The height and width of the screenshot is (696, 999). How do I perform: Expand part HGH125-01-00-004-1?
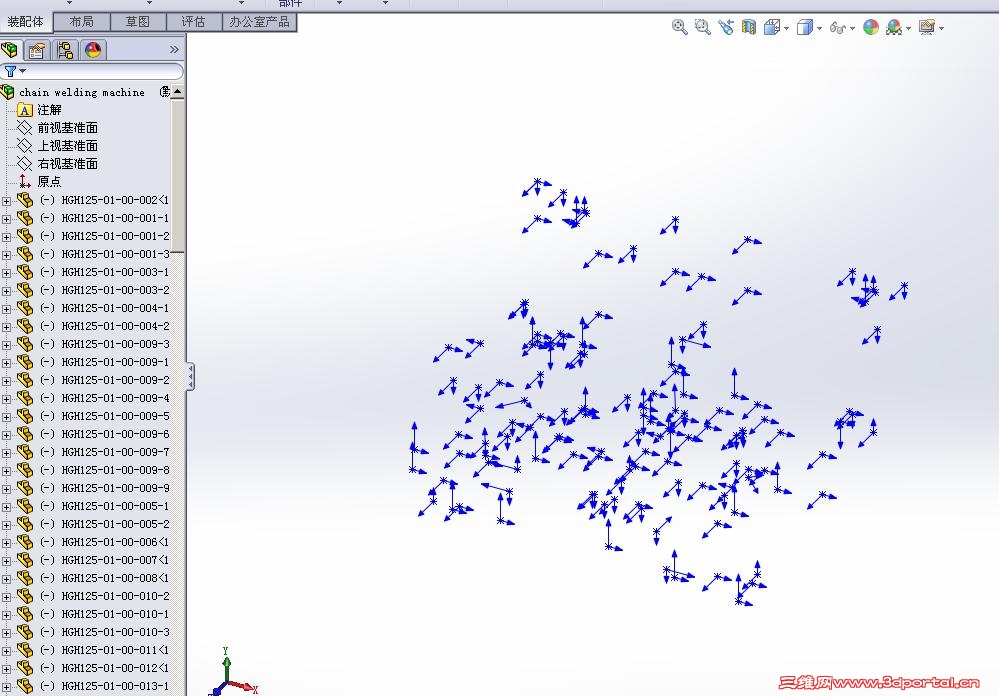coord(6,308)
